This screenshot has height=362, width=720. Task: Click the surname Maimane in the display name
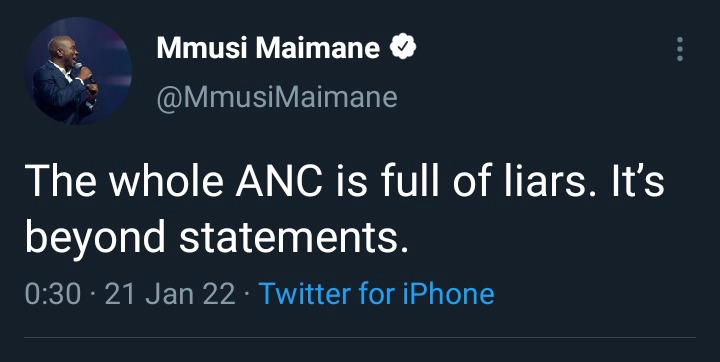318,47
